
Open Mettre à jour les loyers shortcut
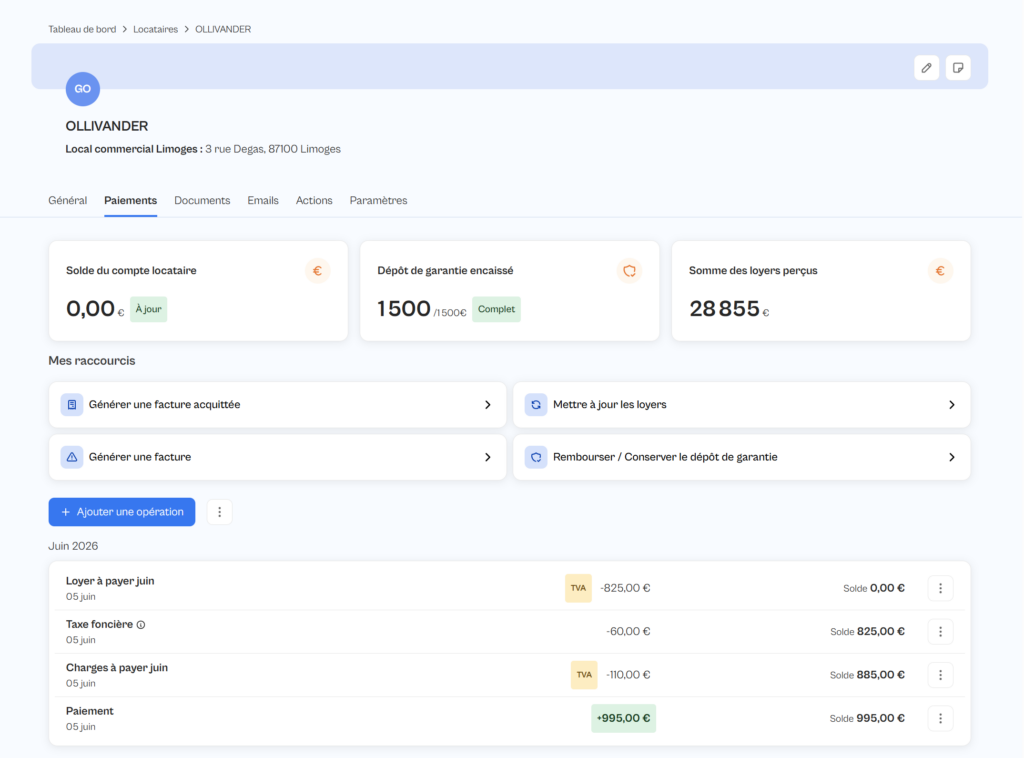click(742, 405)
